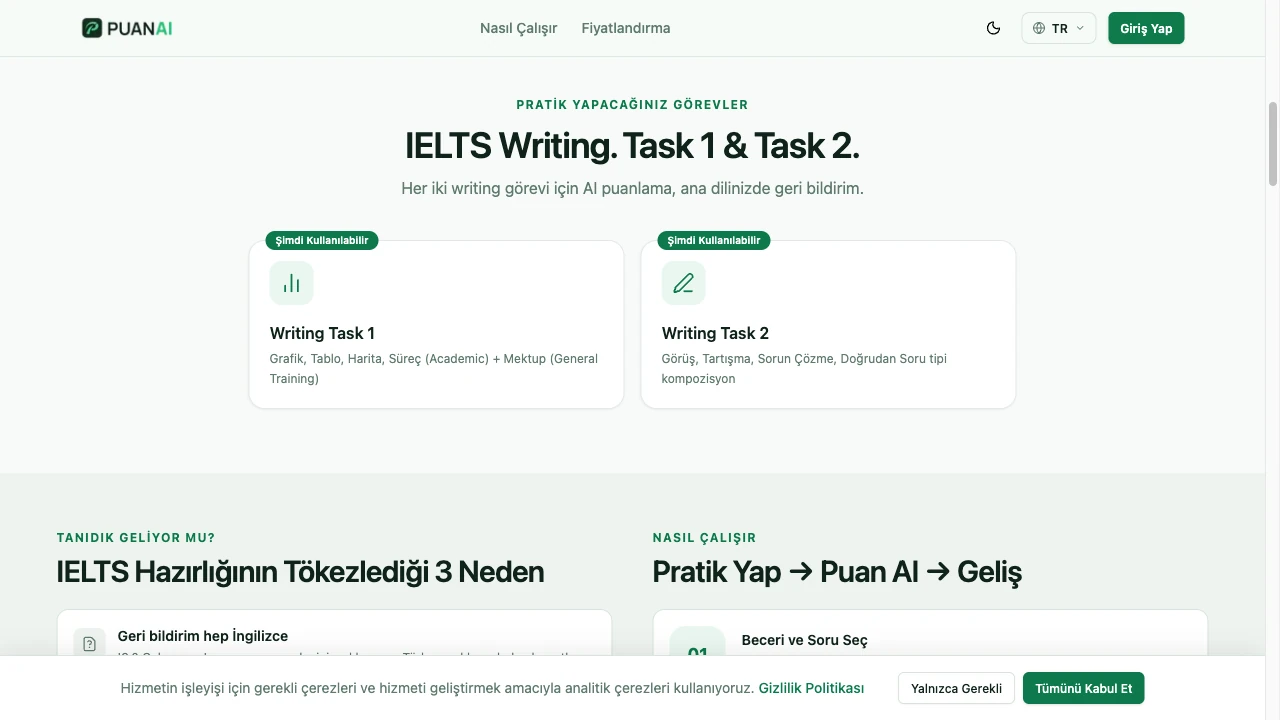The height and width of the screenshot is (720, 1280).
Task: Open the Gizlilik Politikası link
Action: pyautogui.click(x=811, y=688)
